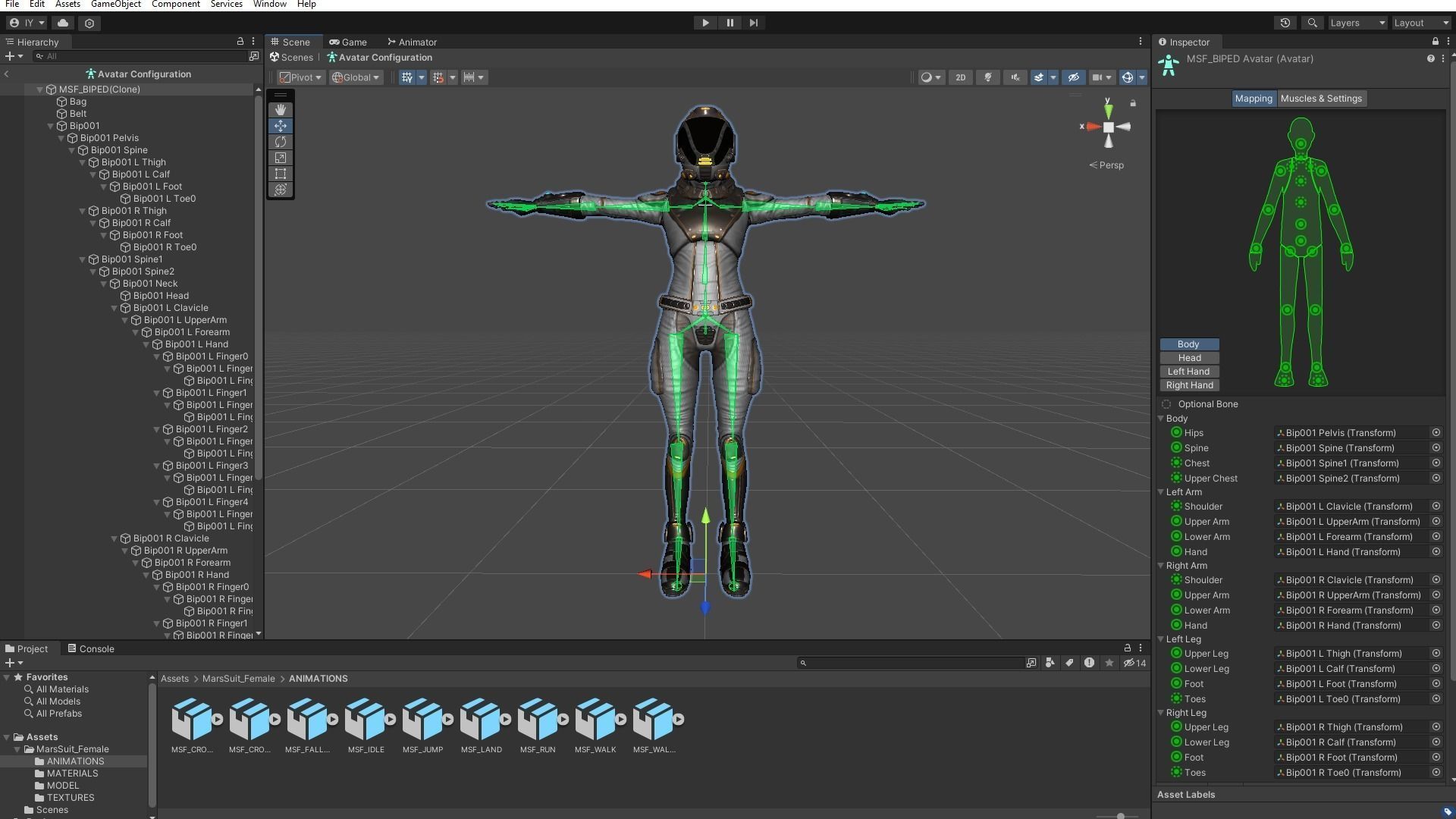Select the MSF_RUN animation asset

(538, 726)
